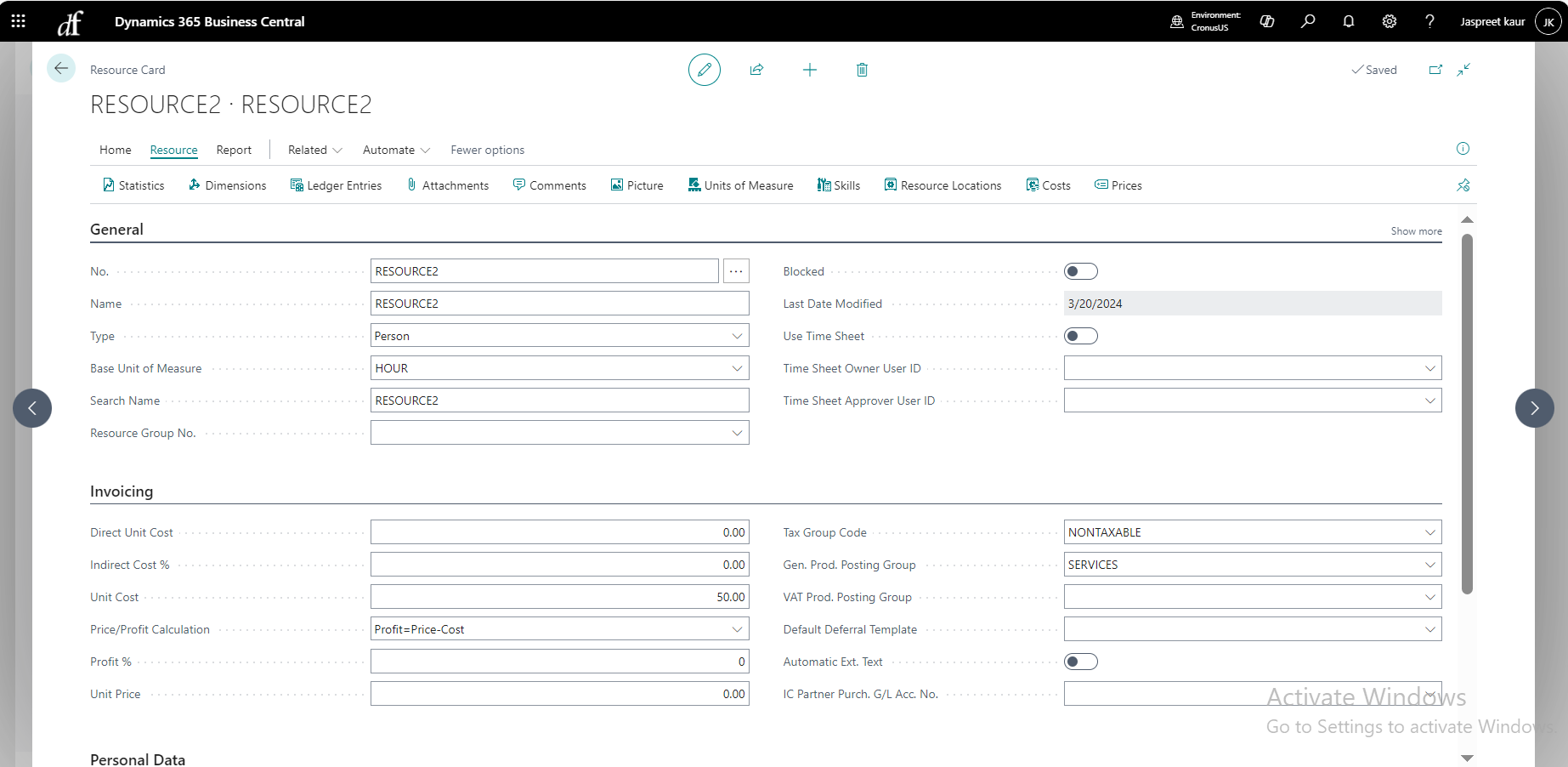Click the pencil edit icon
The height and width of the screenshot is (767, 1568).
(x=704, y=70)
